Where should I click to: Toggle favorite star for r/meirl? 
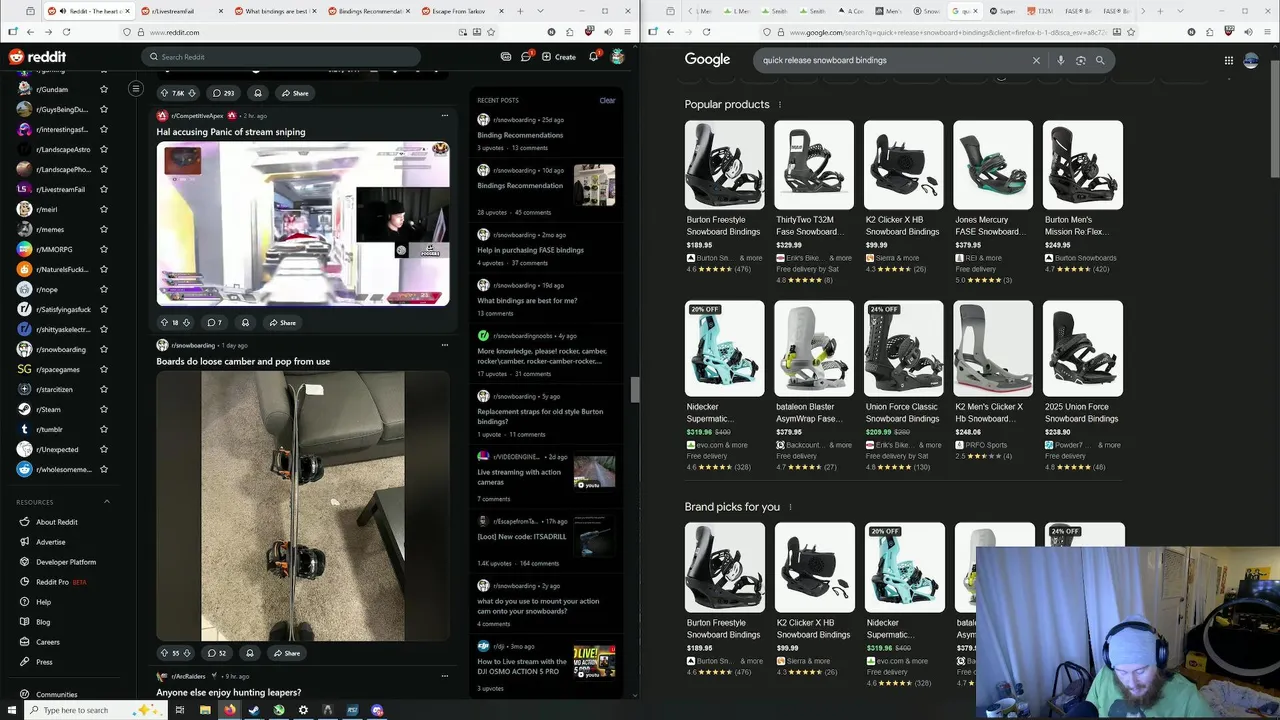click(x=104, y=209)
